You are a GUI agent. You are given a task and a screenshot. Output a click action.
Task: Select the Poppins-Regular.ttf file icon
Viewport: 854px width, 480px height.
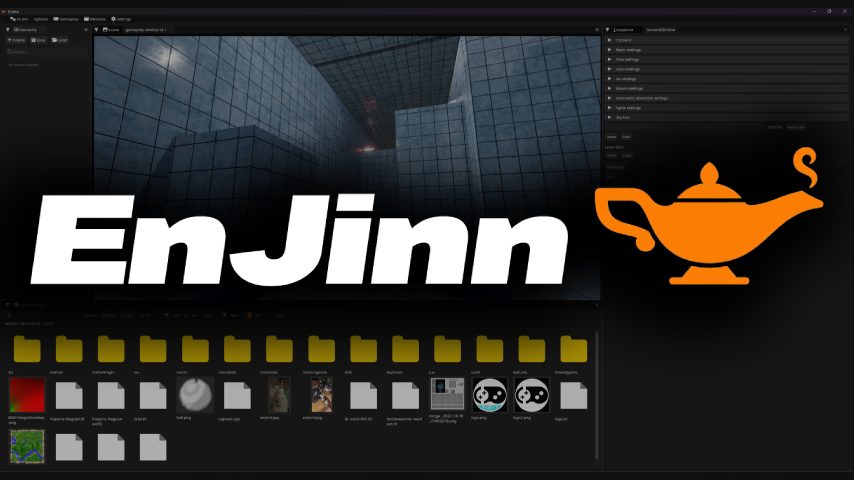coord(69,396)
